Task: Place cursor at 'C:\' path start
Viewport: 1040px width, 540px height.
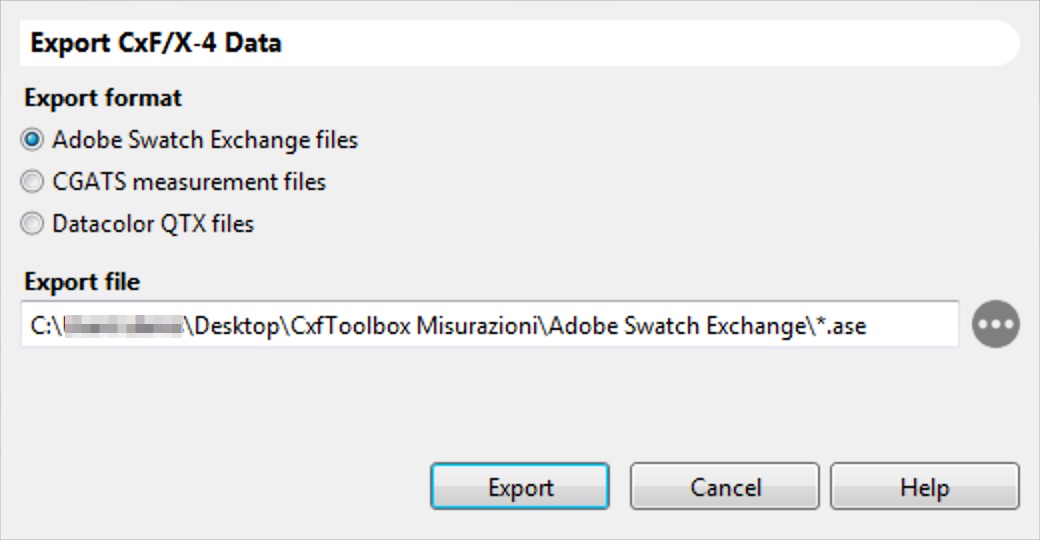Action: point(38,325)
